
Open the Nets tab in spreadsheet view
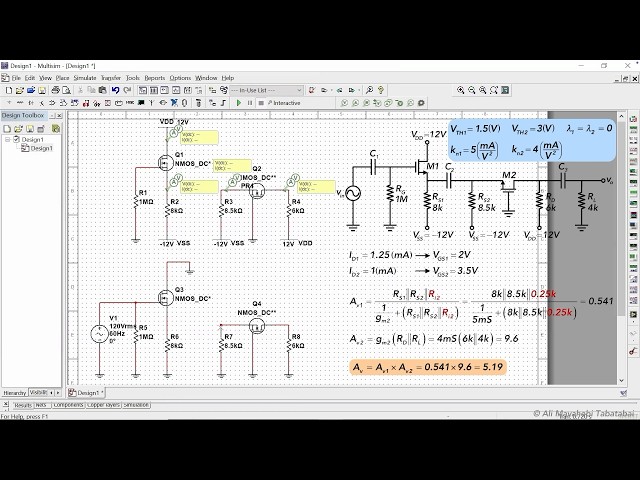pyautogui.click(x=41, y=405)
